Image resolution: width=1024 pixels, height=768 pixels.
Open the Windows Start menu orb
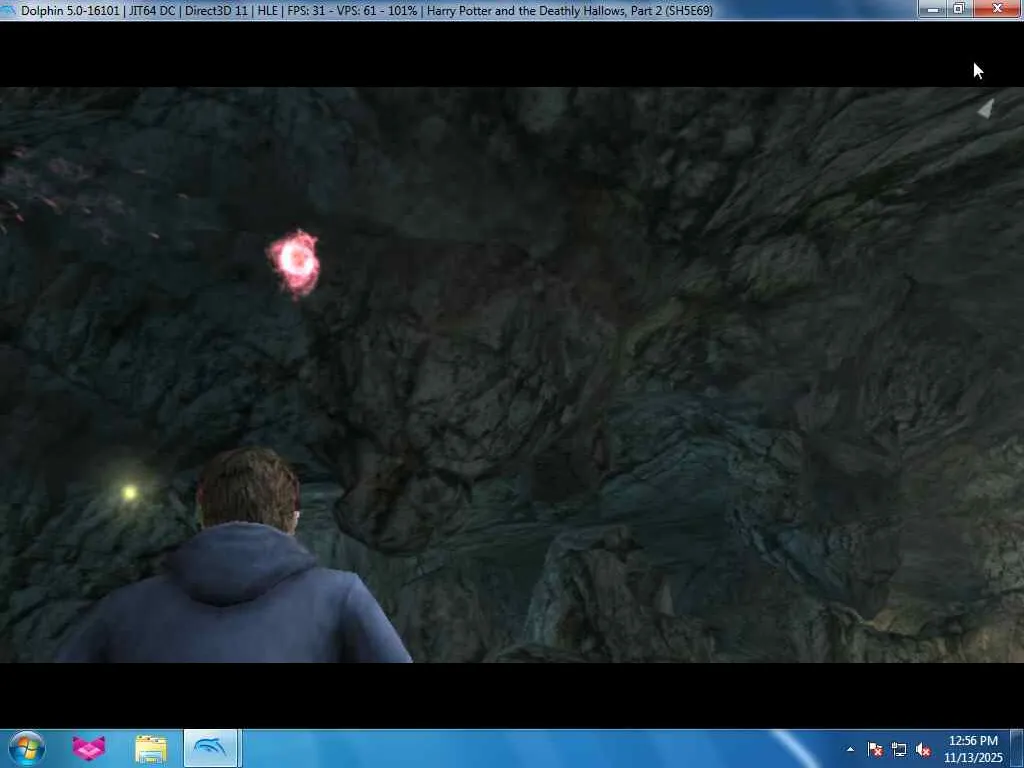[27, 748]
